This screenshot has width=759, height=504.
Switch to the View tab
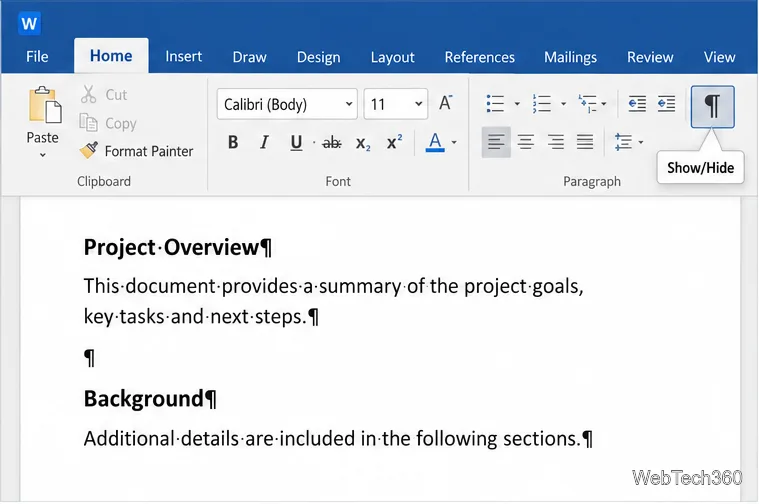[719, 57]
